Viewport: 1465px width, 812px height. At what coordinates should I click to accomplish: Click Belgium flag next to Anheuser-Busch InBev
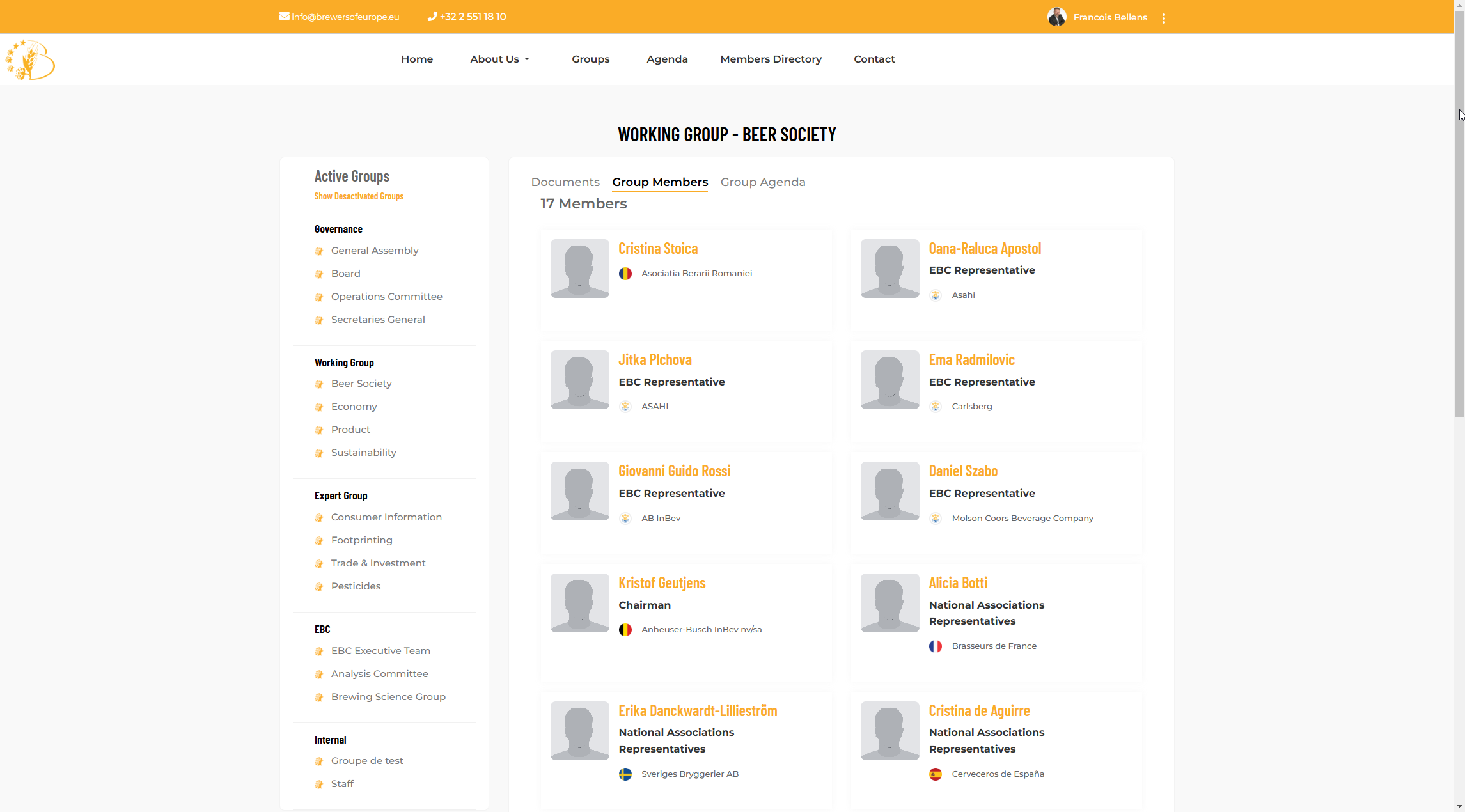[x=625, y=630]
